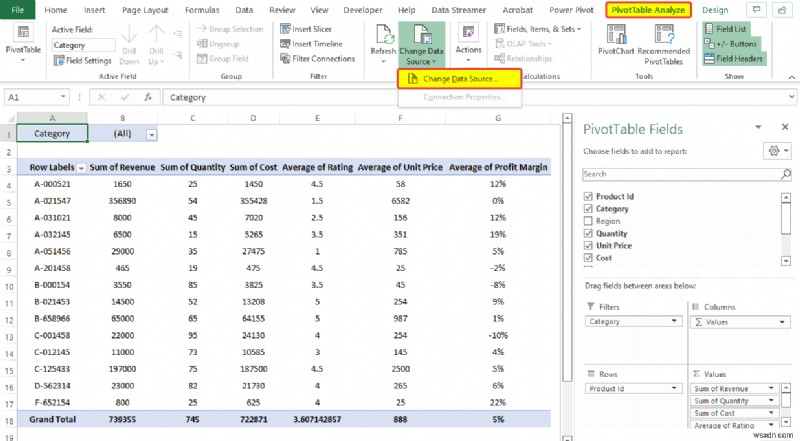The image size is (800, 441).
Task: Open the Change Data Source dropdown button
Action: [x=421, y=45]
